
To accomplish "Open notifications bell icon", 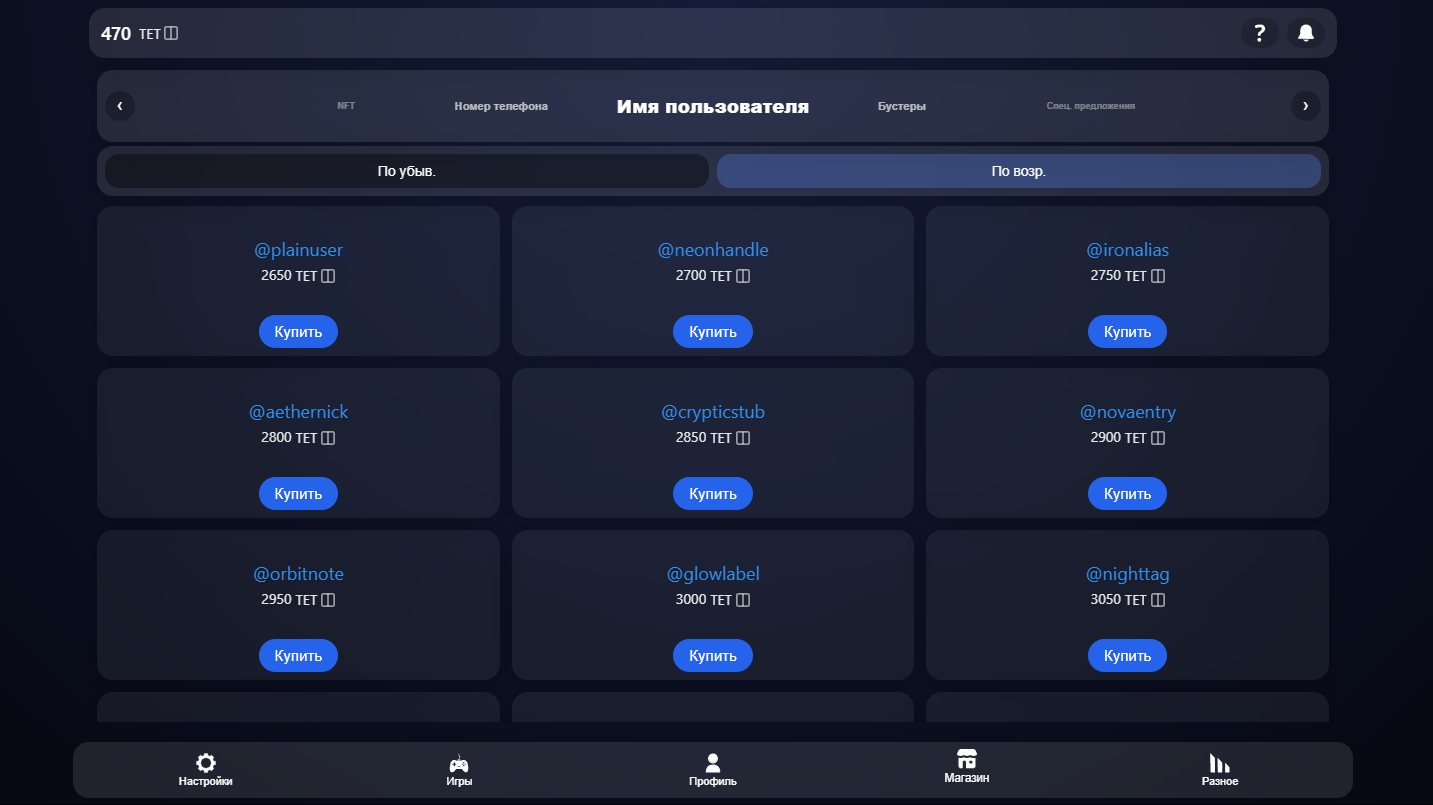I will coord(1305,33).
